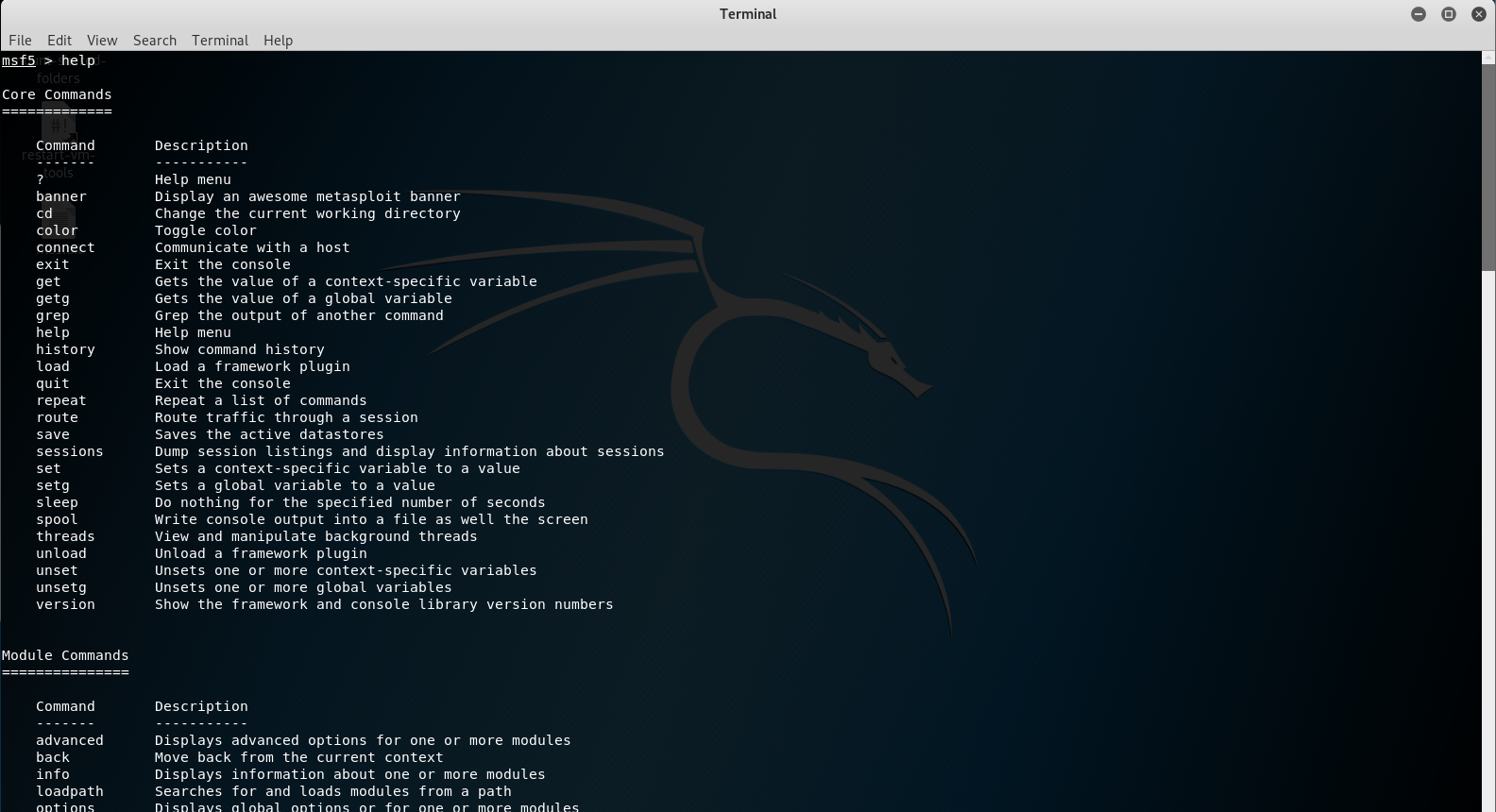Open the File menu
This screenshot has width=1496, height=812.
pyautogui.click(x=20, y=40)
